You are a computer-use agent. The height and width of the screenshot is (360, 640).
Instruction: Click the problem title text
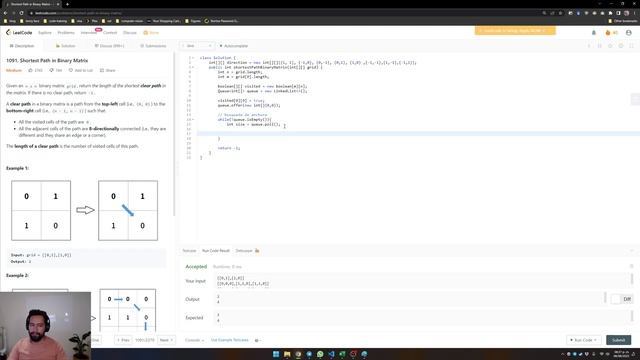tap(47, 60)
